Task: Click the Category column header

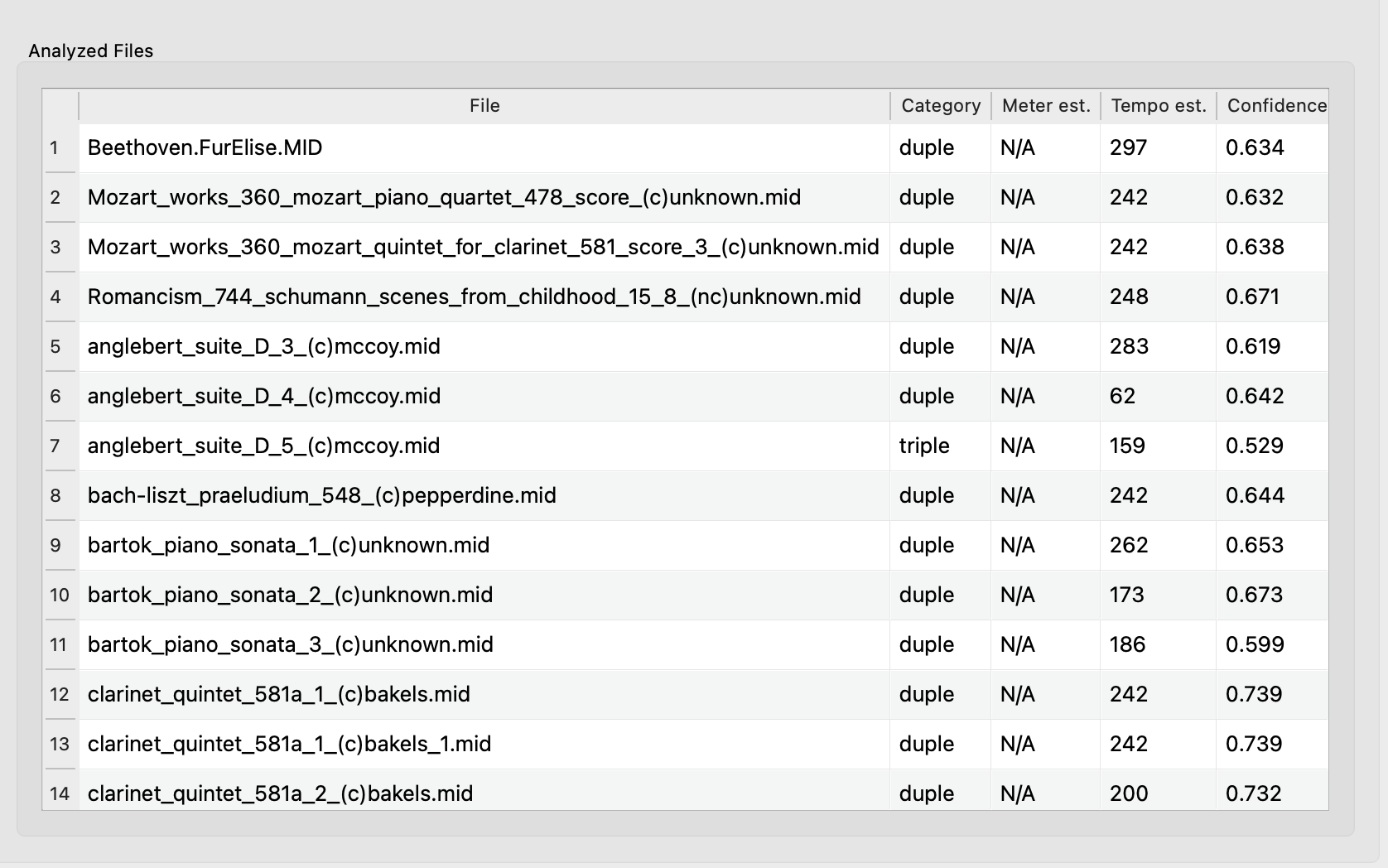Action: click(940, 106)
